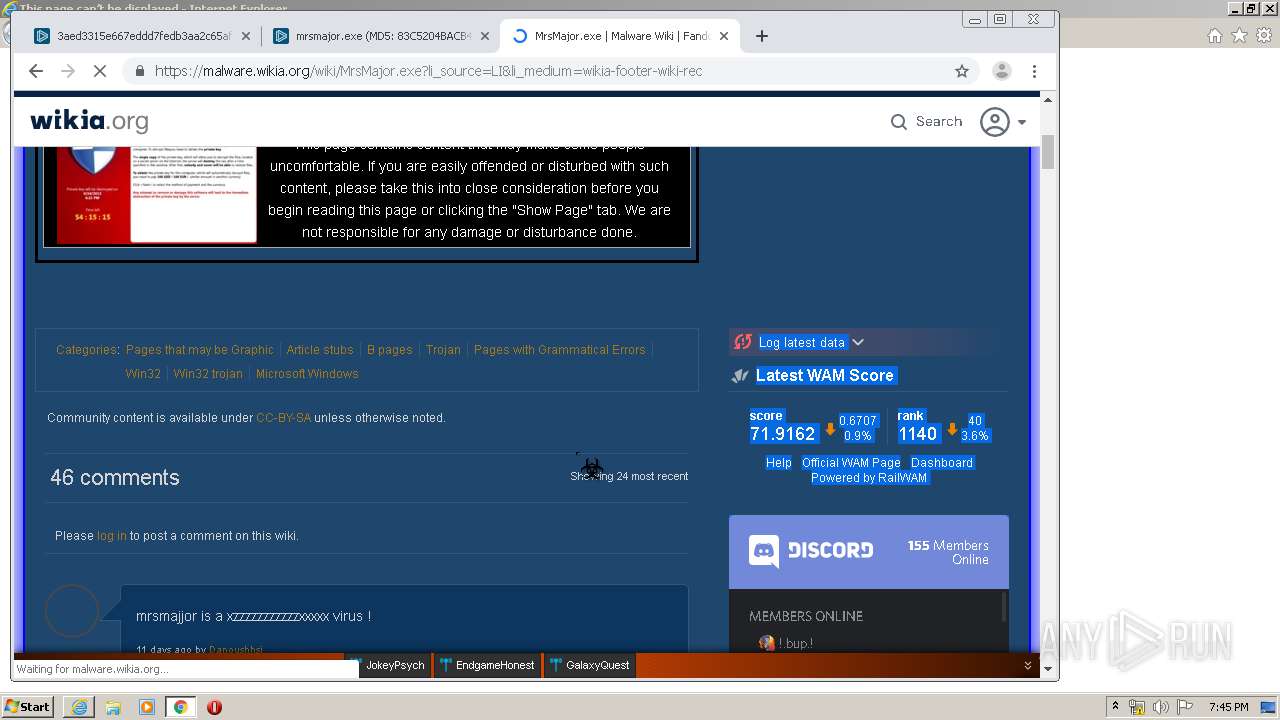Click the log in link to comment
This screenshot has width=1280, height=720.
coord(112,536)
